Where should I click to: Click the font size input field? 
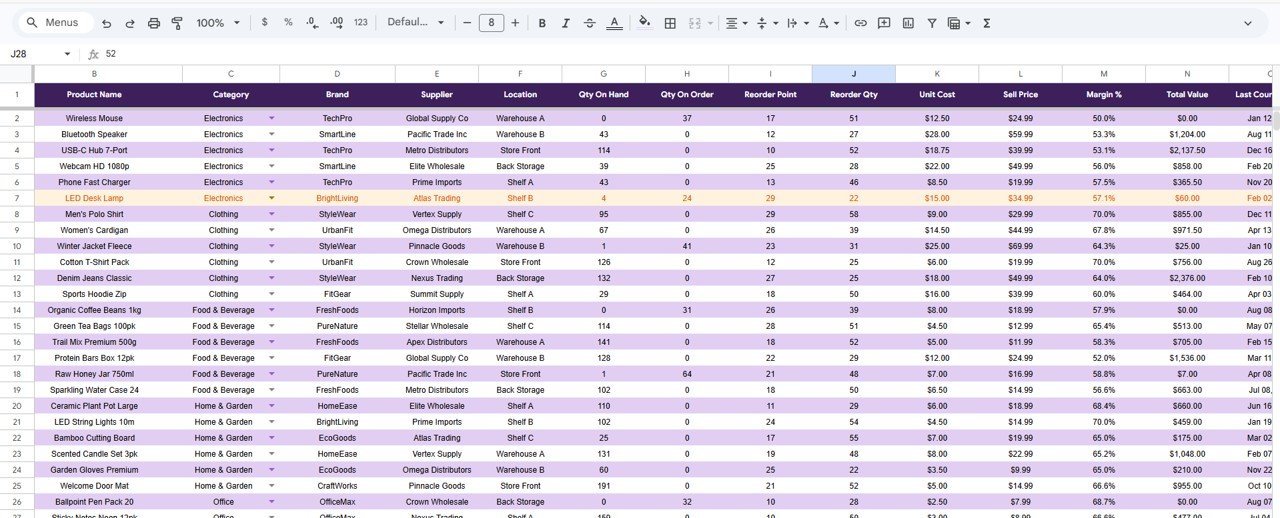click(x=491, y=23)
